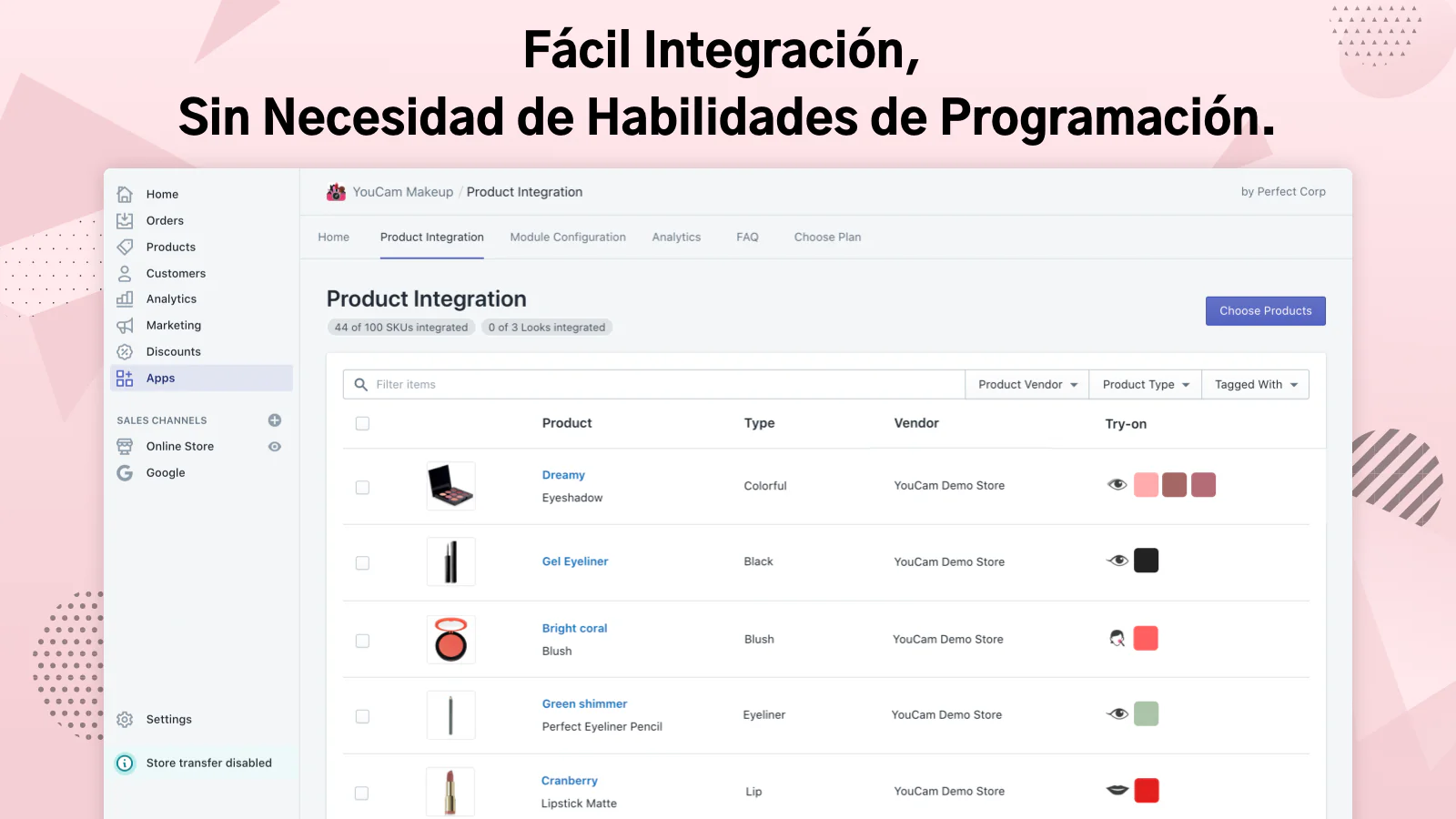Viewport: 1456px width, 819px height.
Task: Click the Marketing megaphone icon
Action: 125,325
